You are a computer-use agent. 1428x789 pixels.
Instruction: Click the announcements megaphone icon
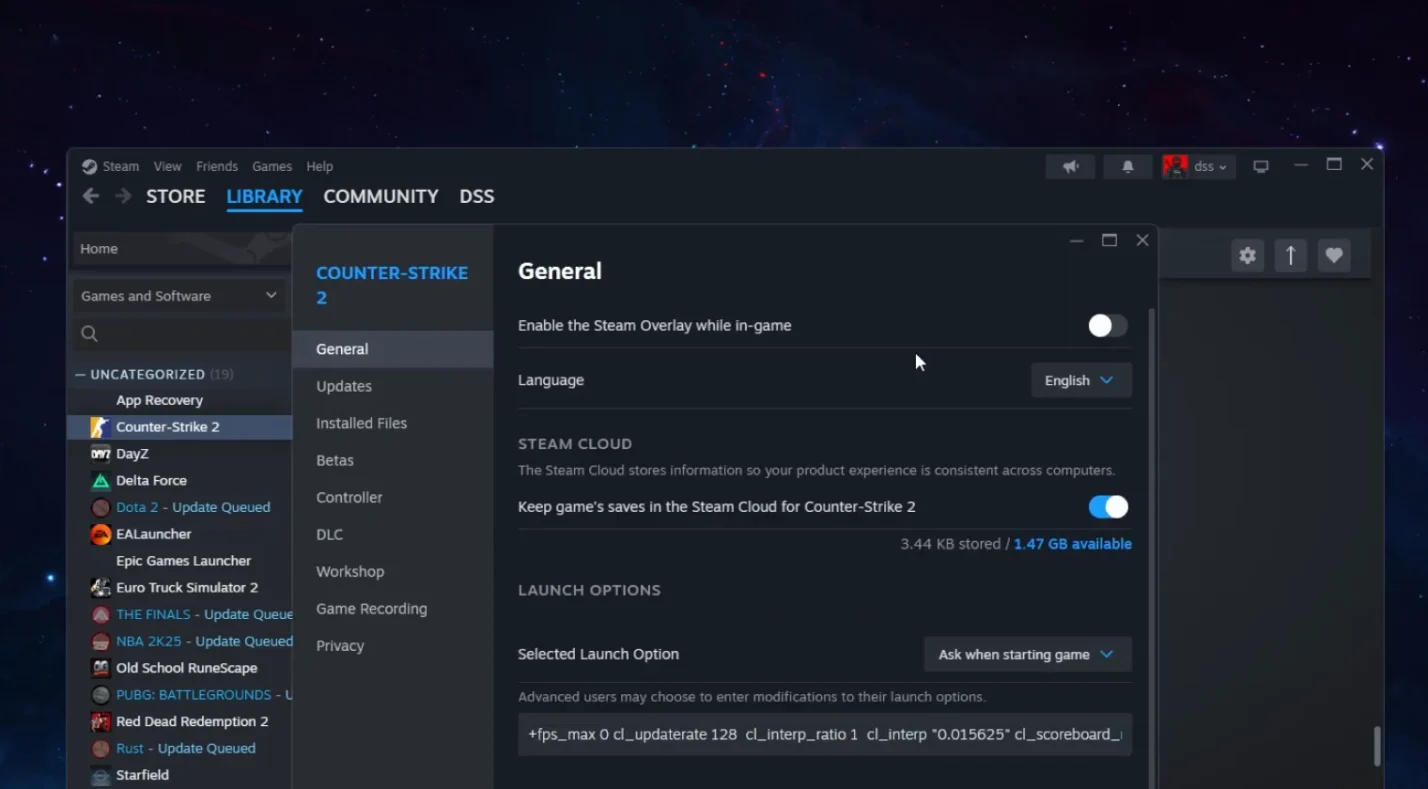(1070, 167)
